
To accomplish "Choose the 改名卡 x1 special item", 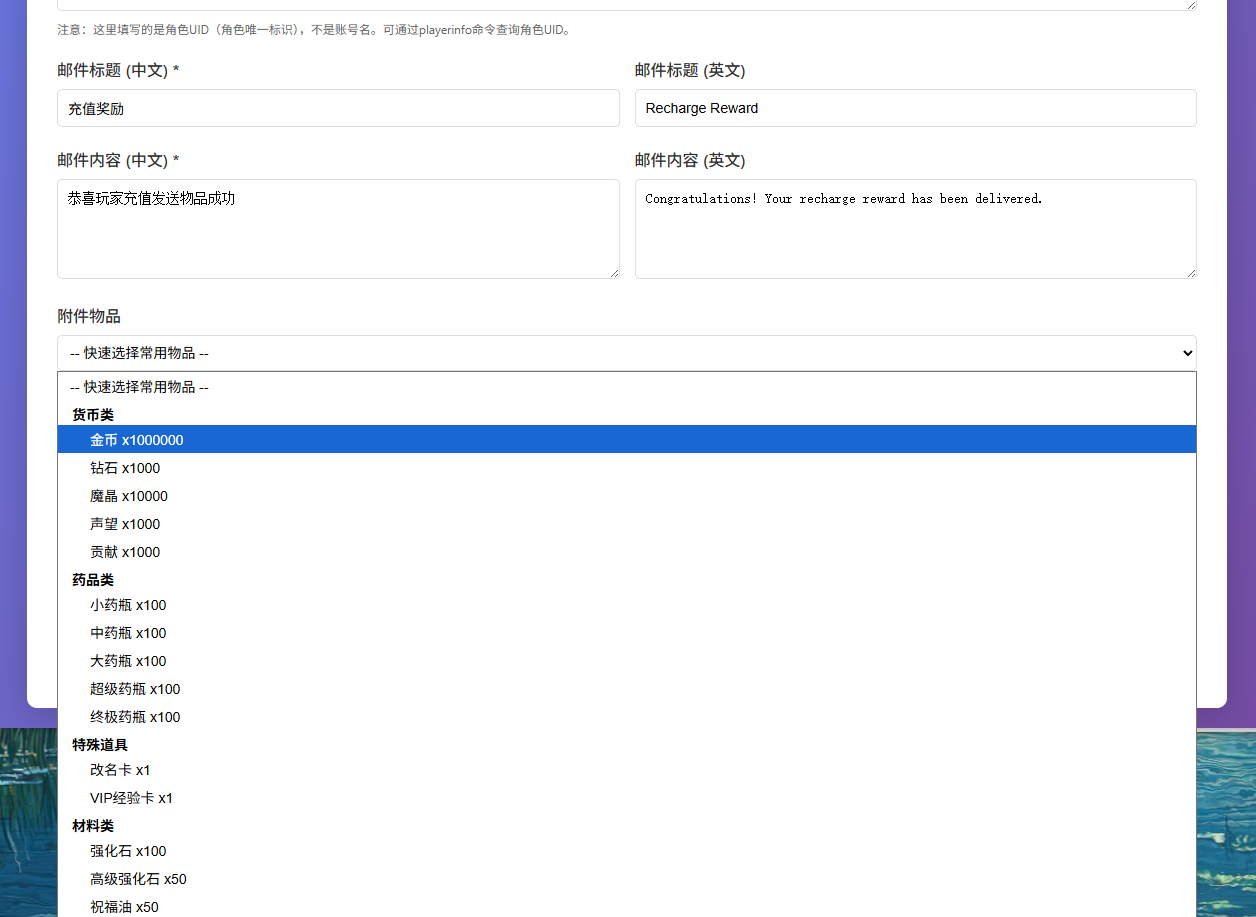I will [120, 770].
